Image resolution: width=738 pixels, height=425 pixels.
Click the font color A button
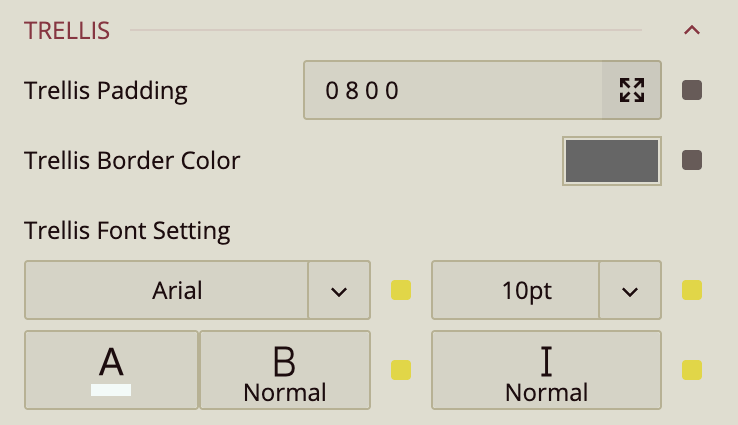point(111,369)
